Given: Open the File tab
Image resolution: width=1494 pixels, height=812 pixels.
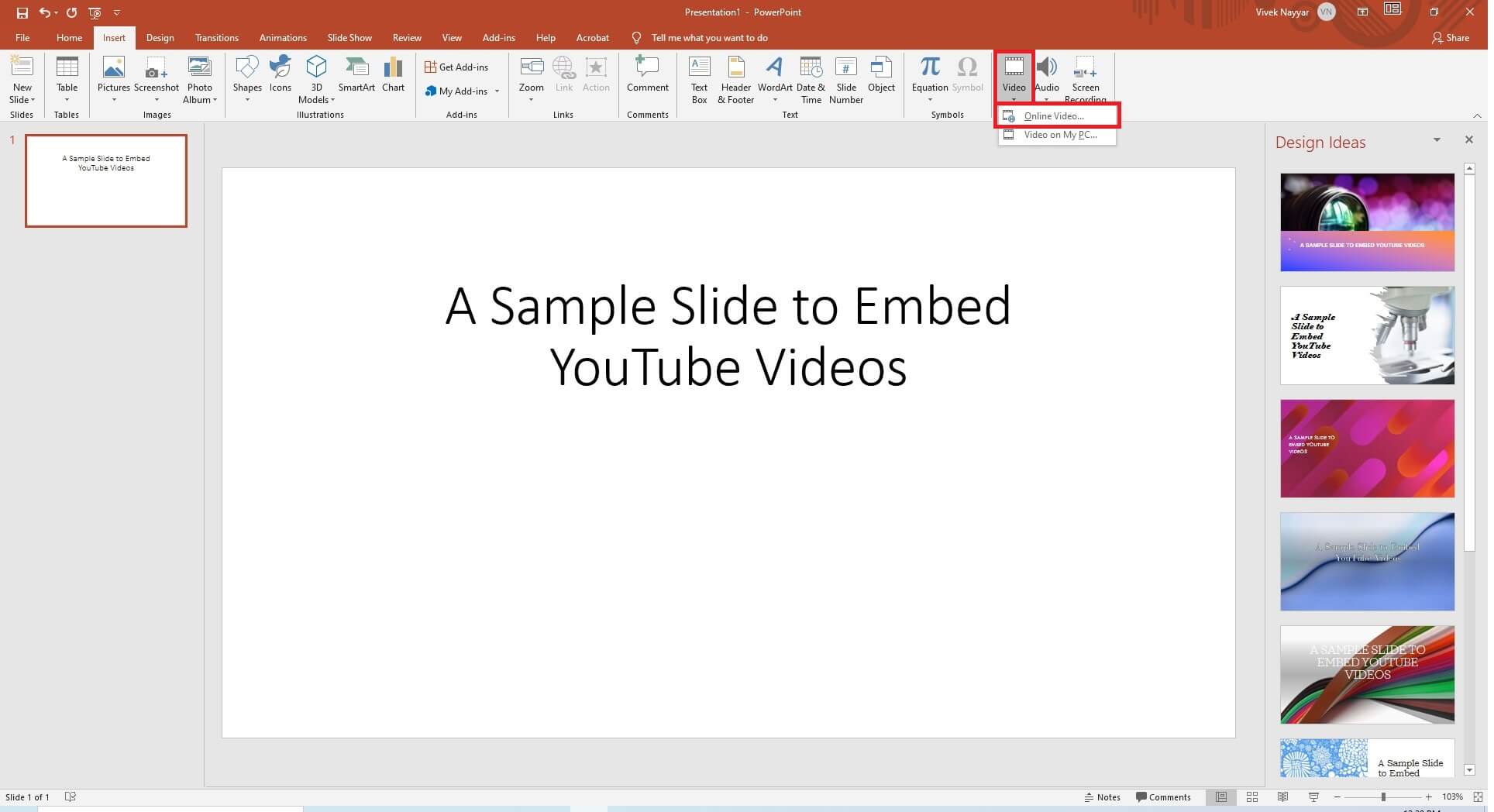Looking at the screenshot, I should pos(22,38).
